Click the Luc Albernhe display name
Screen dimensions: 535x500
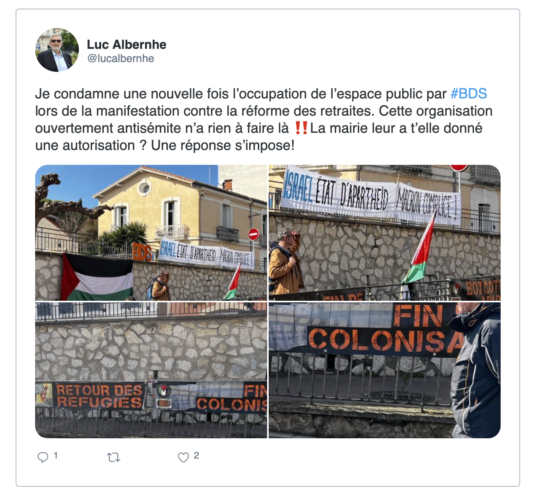tap(127, 44)
